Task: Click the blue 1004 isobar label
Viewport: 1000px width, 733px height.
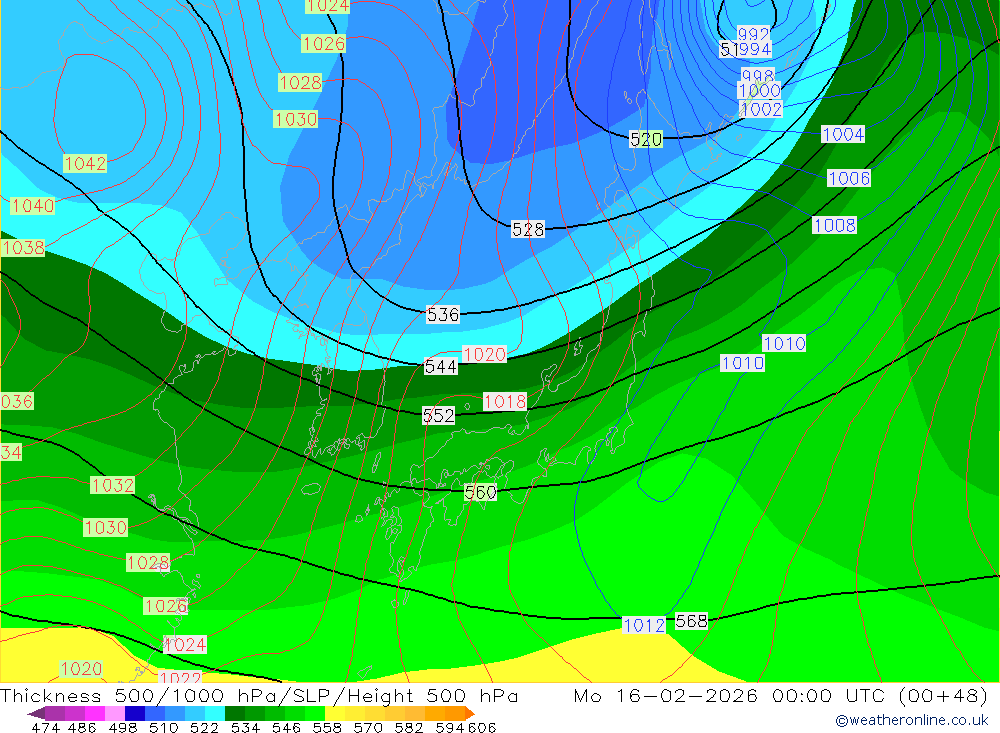Action: point(843,135)
